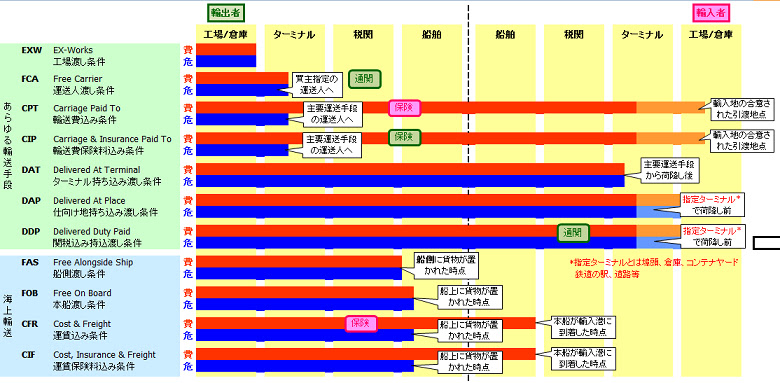Select the FCA code label

[30, 79]
